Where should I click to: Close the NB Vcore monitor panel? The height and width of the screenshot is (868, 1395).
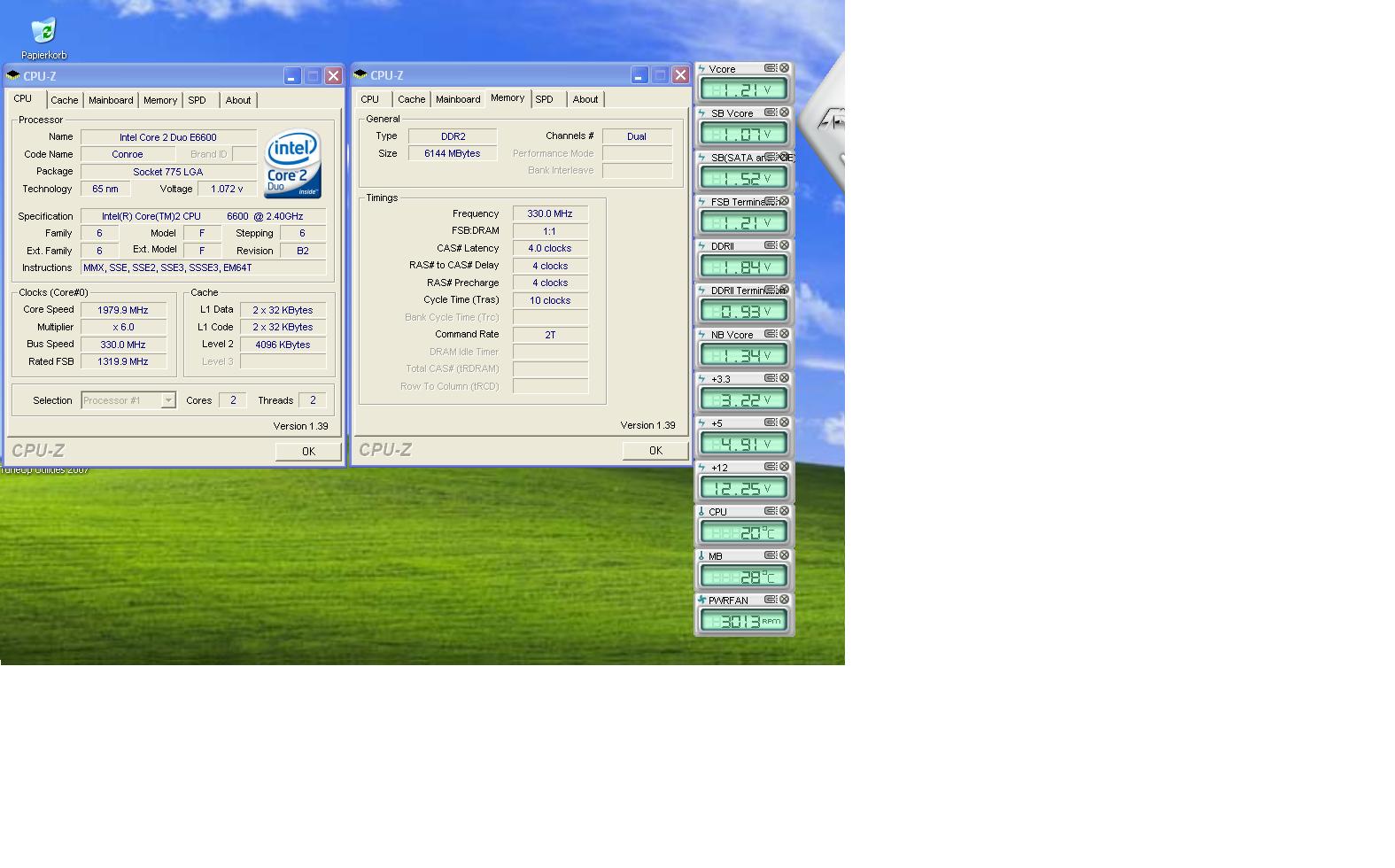784,334
